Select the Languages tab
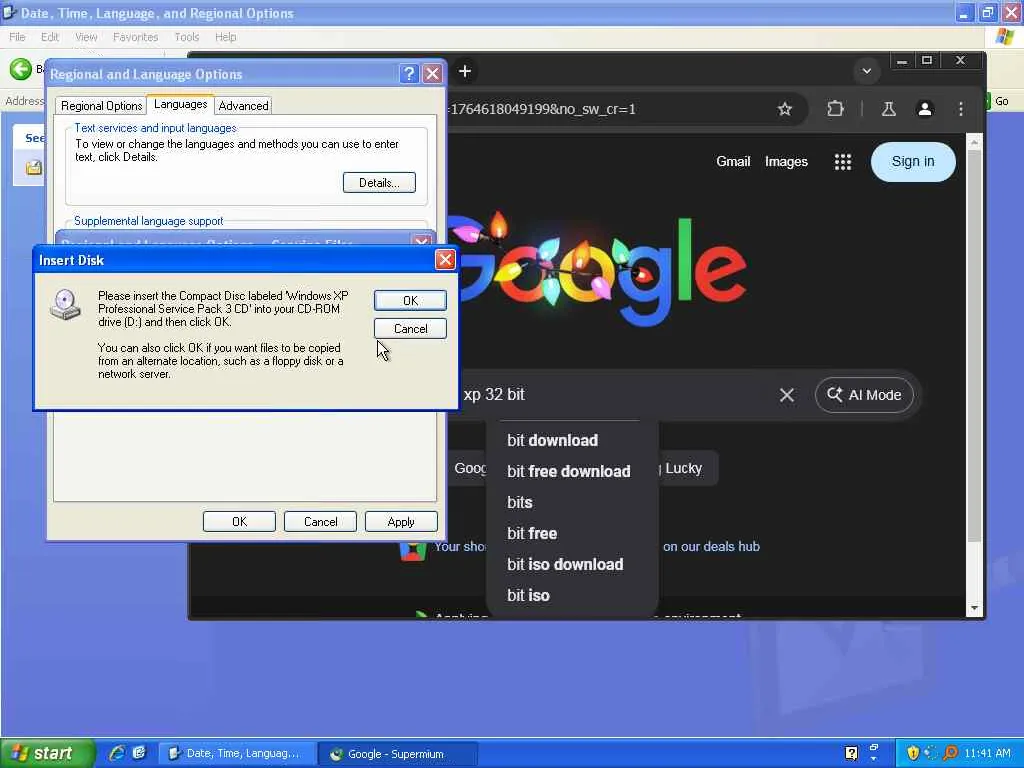1024x768 pixels. (180, 104)
